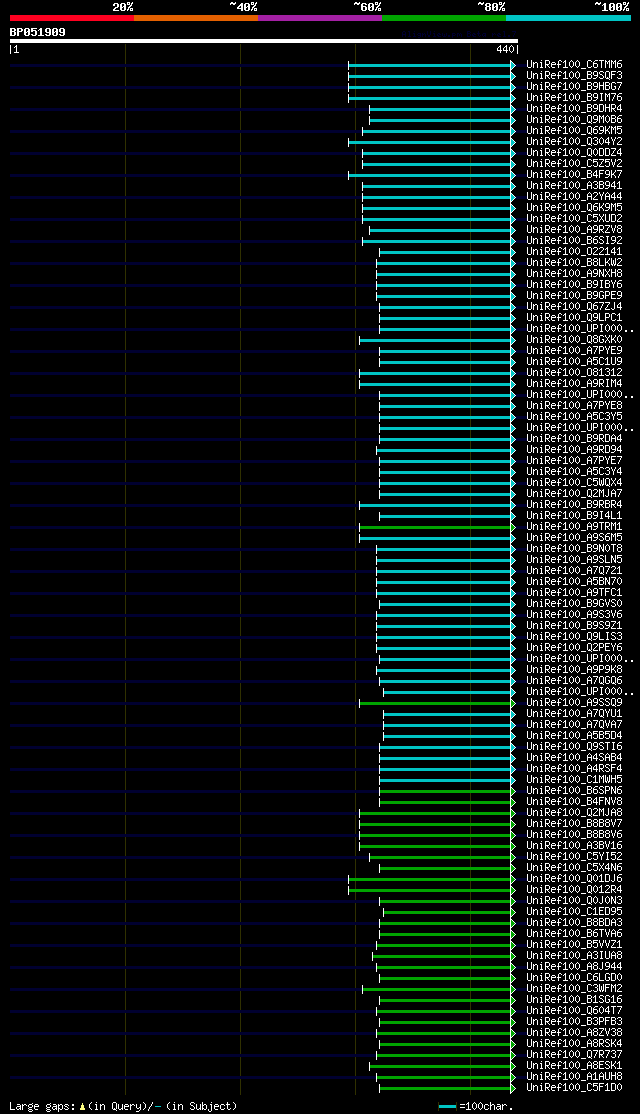The image size is (640, 1114).
Task: Select hit UniRef100_Q304Y2
Action: click(x=575, y=141)
